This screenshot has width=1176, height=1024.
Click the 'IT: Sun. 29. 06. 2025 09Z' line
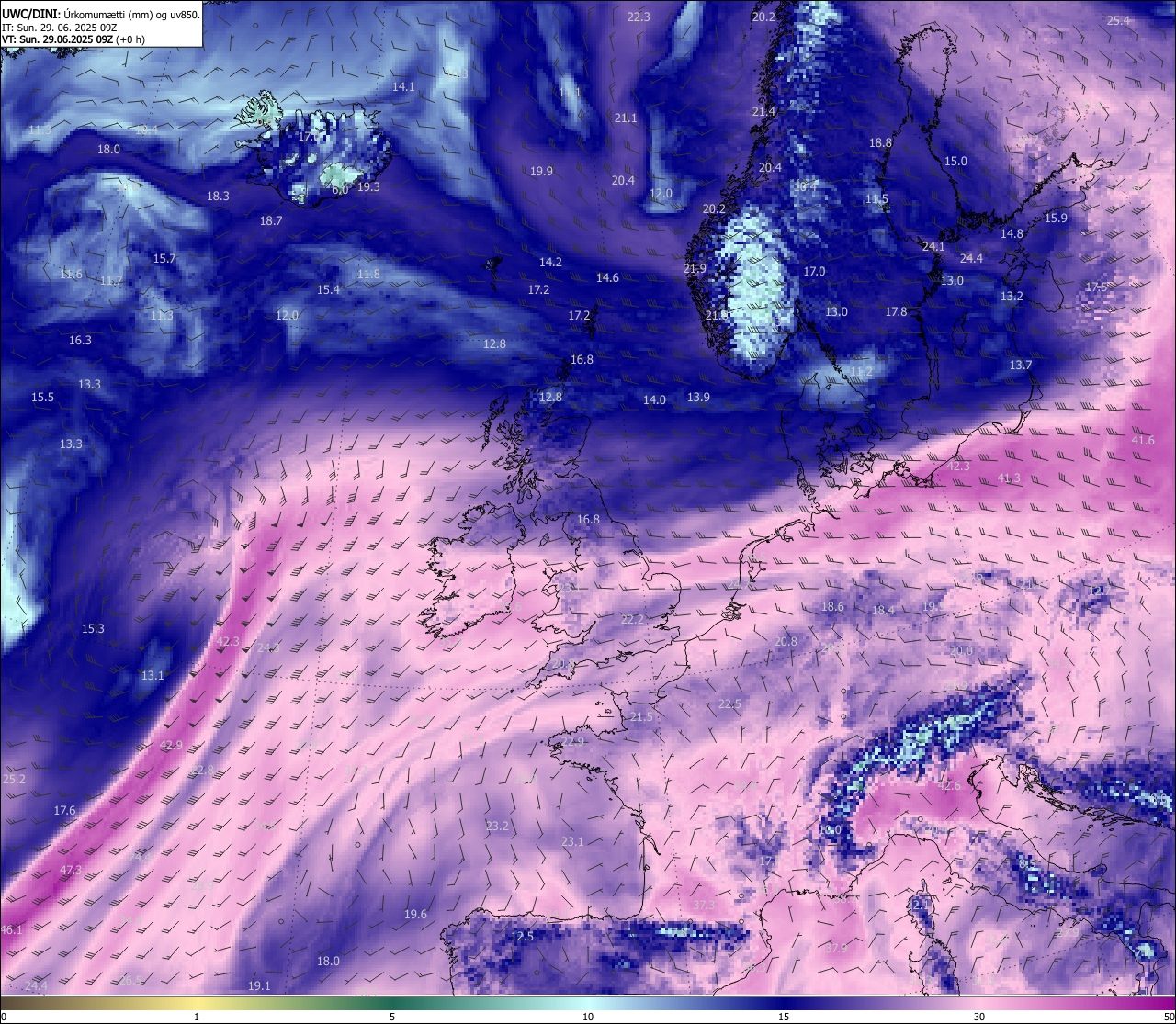tap(60, 28)
